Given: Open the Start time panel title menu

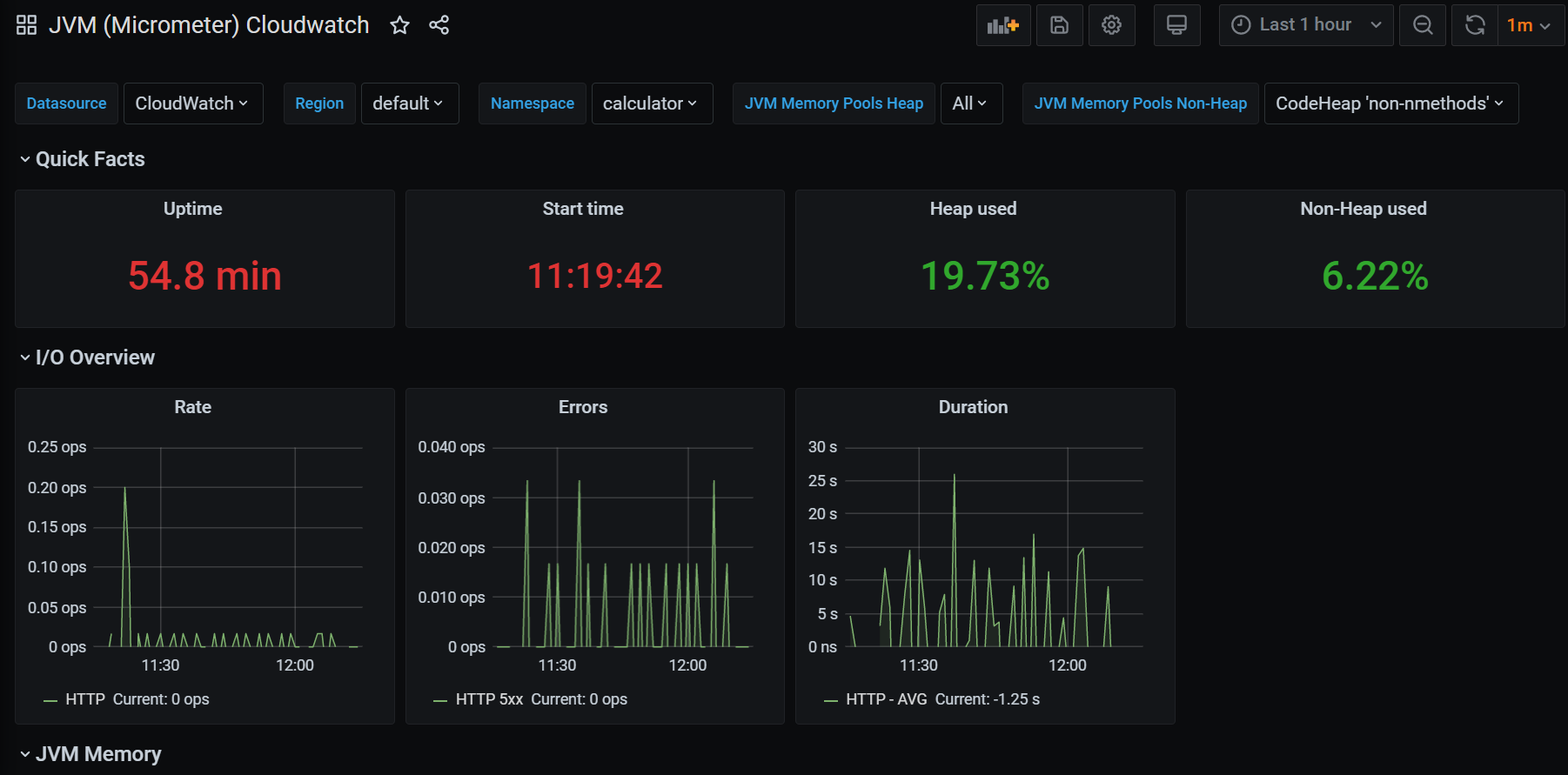Looking at the screenshot, I should pos(583,209).
